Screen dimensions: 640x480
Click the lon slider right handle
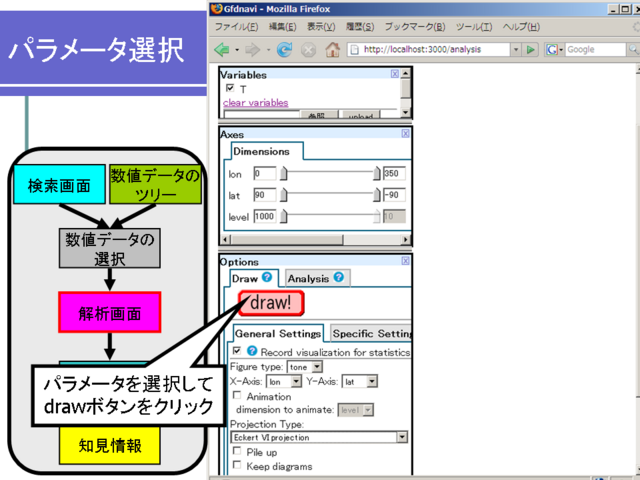(377, 173)
